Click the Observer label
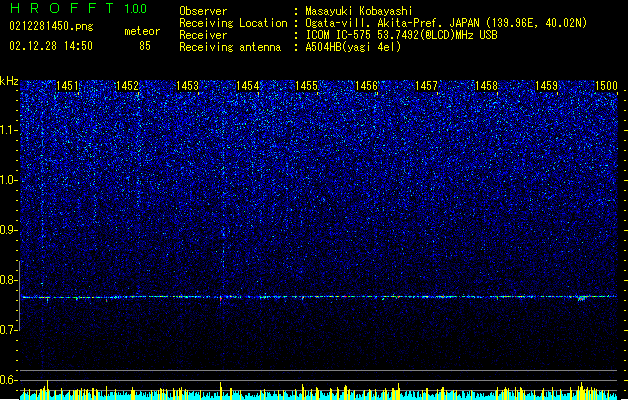The image size is (629, 400). 203,11
